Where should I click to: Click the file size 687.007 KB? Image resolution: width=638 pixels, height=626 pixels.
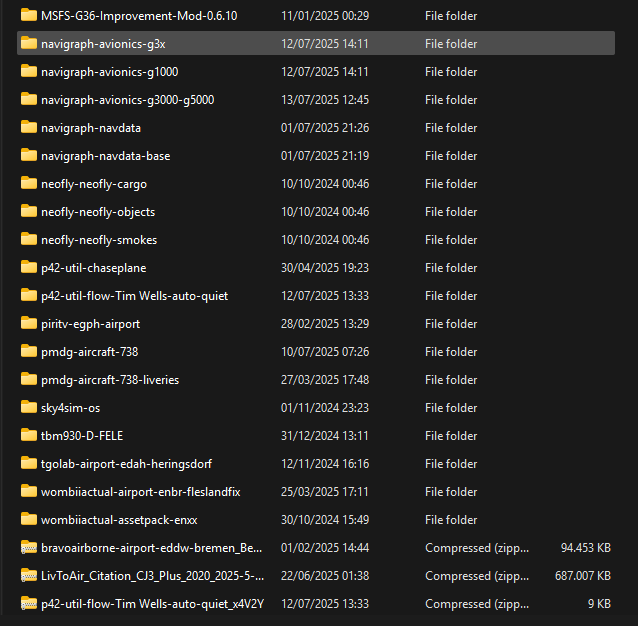[583, 576]
